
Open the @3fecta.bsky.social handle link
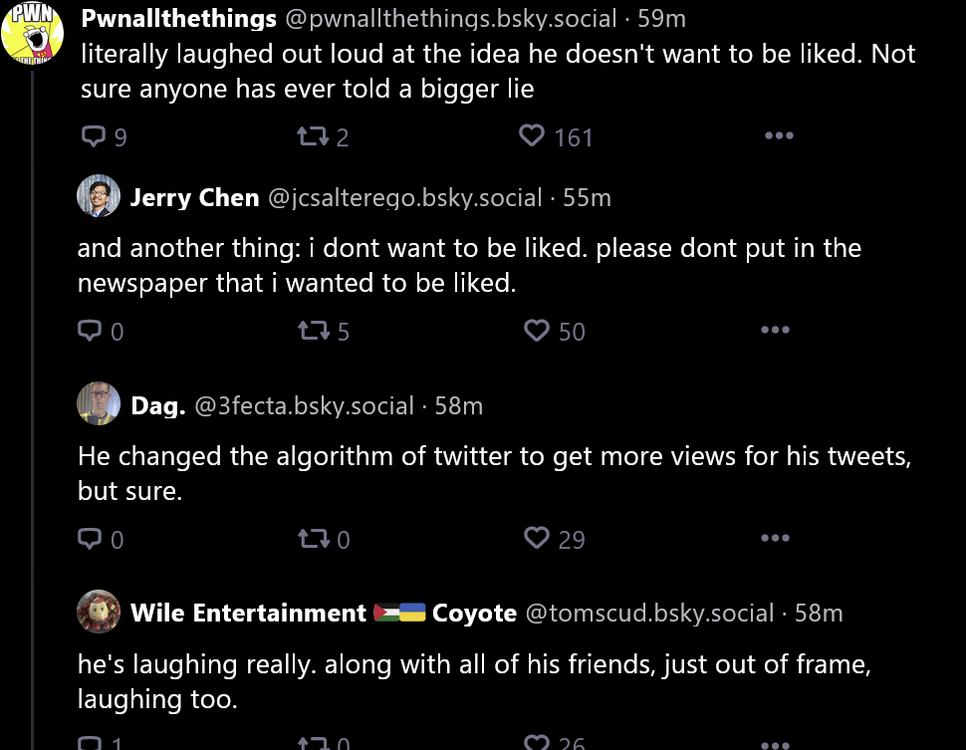click(x=303, y=405)
